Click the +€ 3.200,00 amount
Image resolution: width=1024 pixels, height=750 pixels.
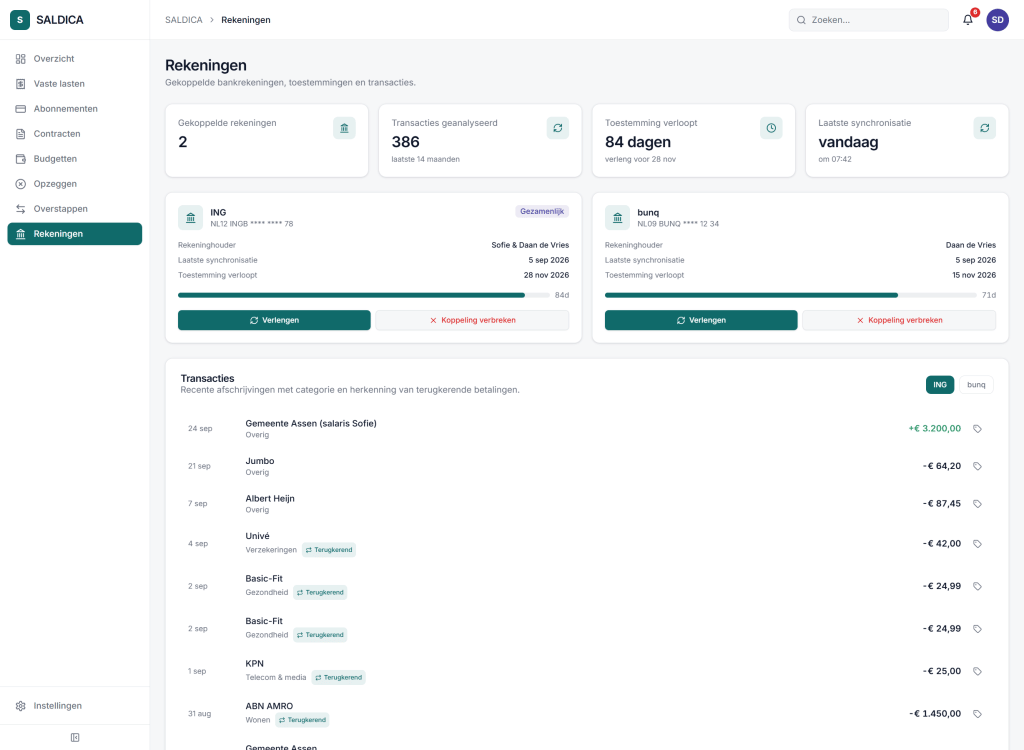pyautogui.click(x=935, y=429)
